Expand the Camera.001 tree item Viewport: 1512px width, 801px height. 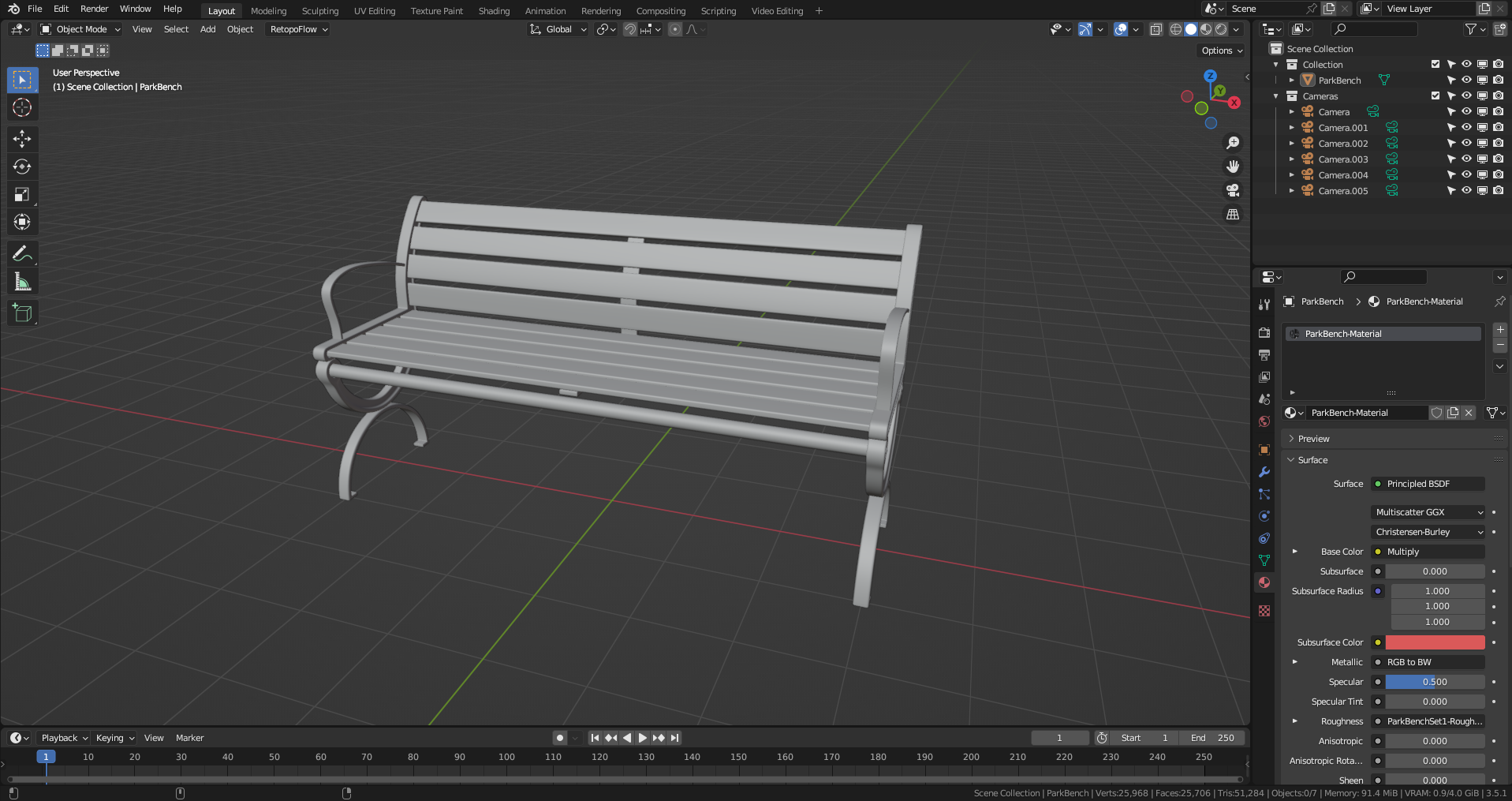(x=1291, y=127)
